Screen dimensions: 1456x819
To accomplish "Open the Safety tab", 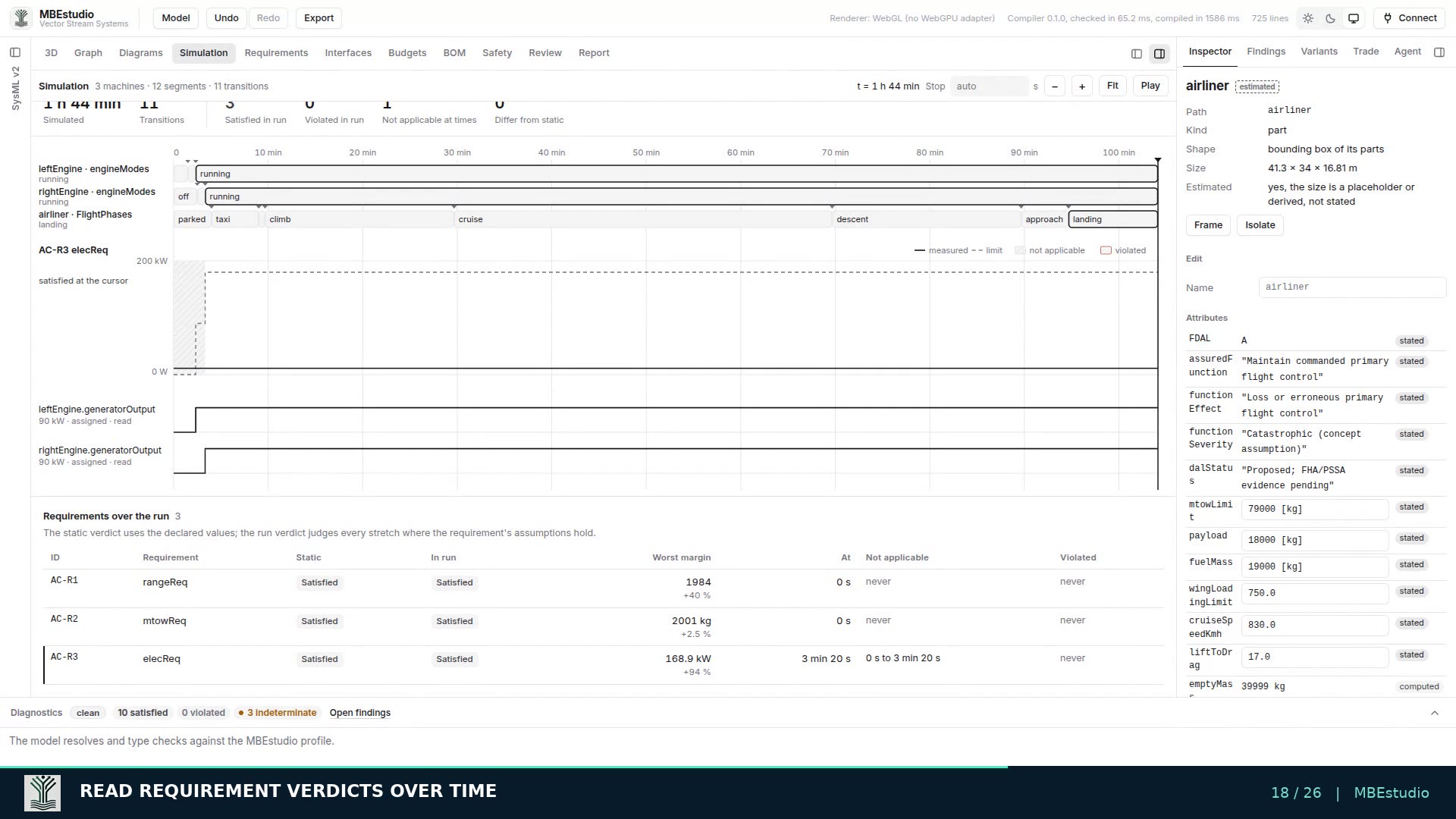I will tap(497, 53).
